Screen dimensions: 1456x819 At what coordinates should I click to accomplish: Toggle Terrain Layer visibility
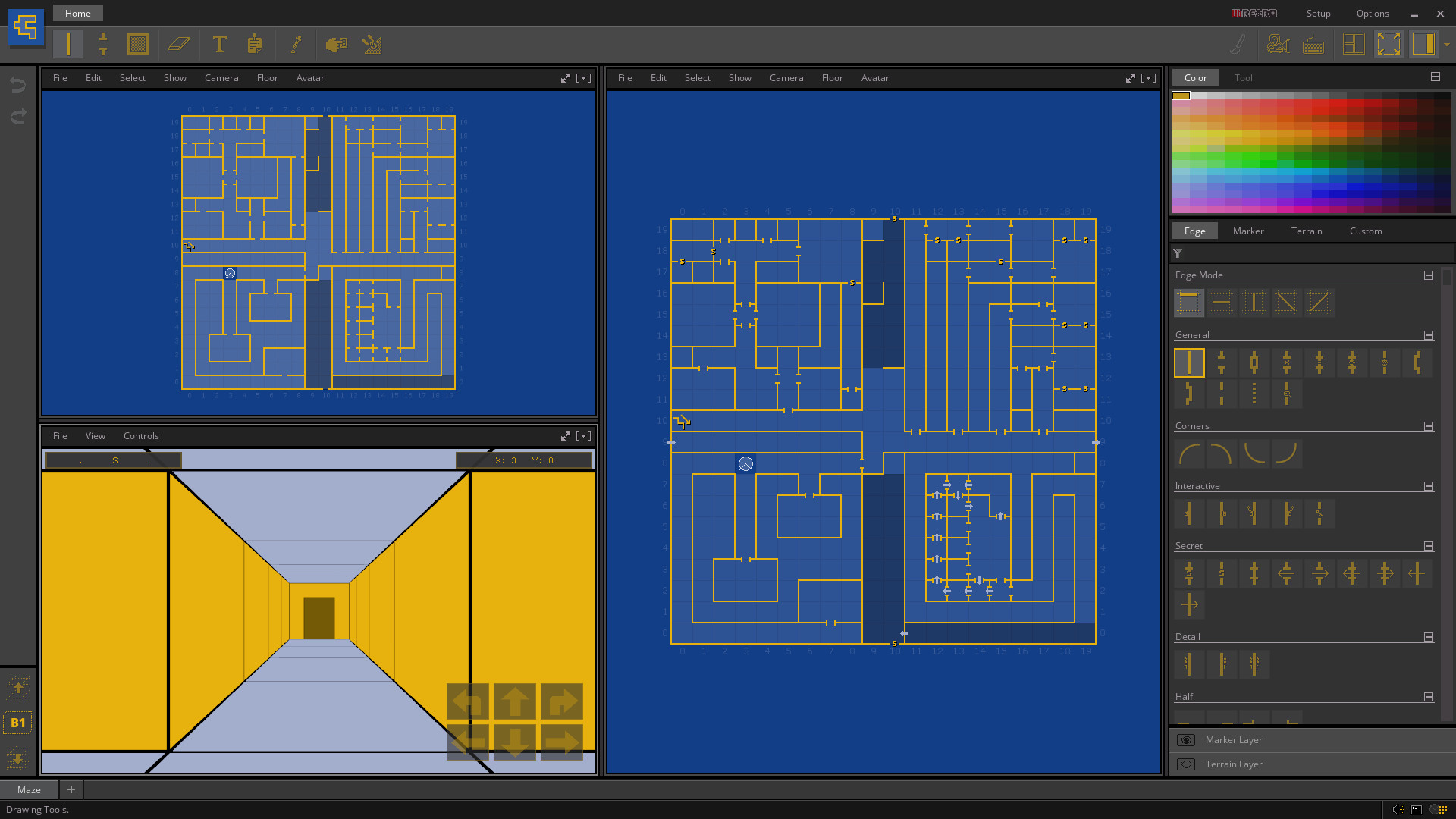point(1186,763)
